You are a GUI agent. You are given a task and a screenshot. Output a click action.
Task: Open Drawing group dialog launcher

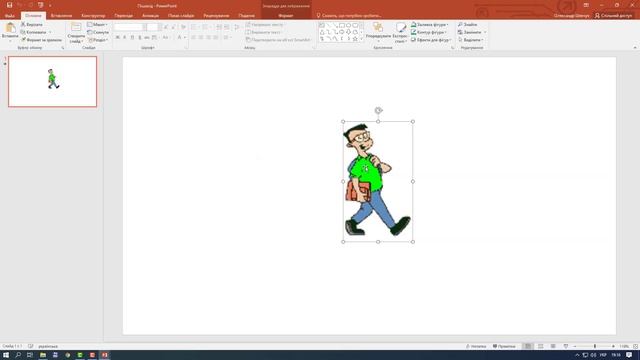pyautogui.click(x=452, y=48)
